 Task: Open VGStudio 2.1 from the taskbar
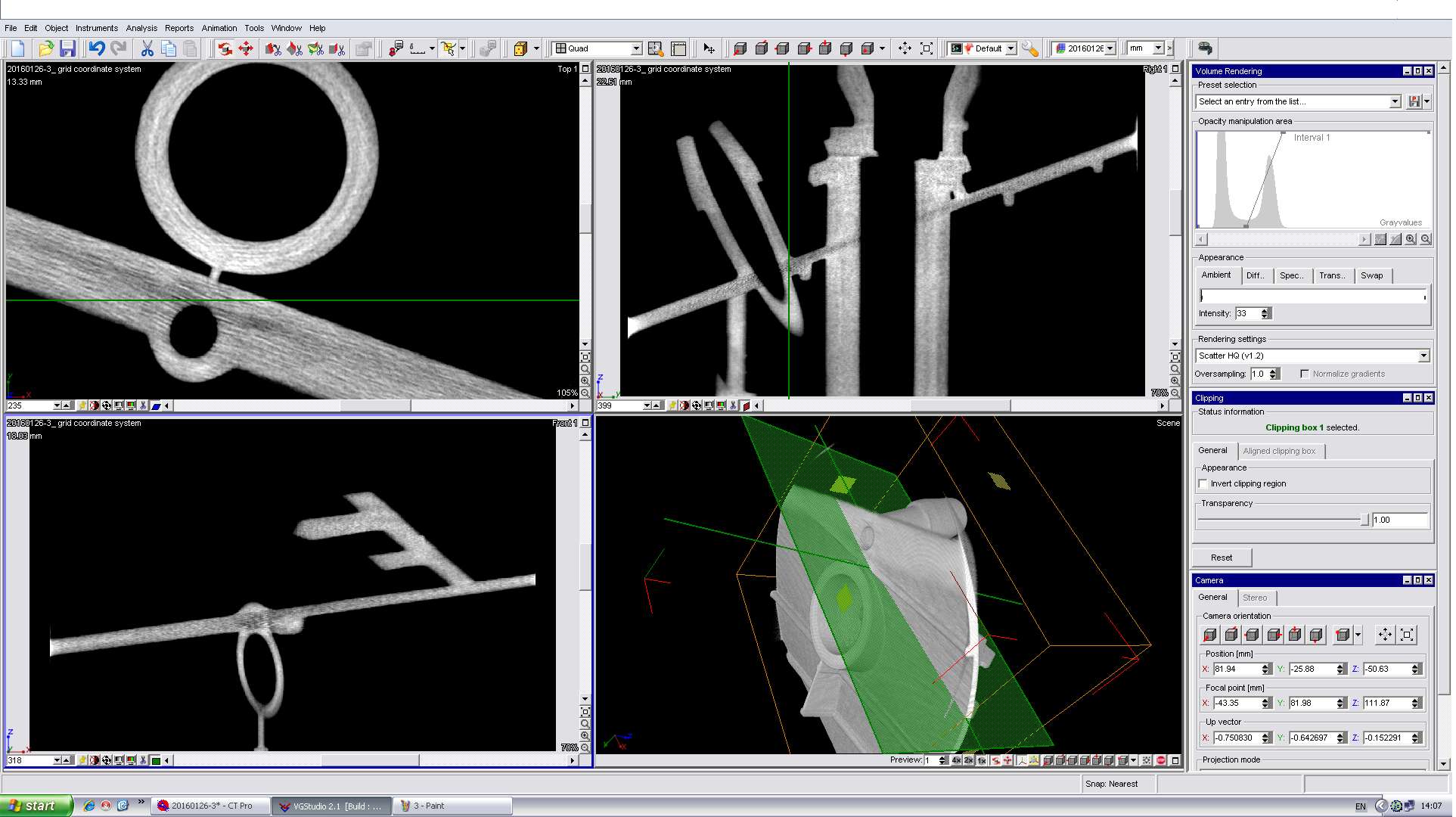click(331, 806)
